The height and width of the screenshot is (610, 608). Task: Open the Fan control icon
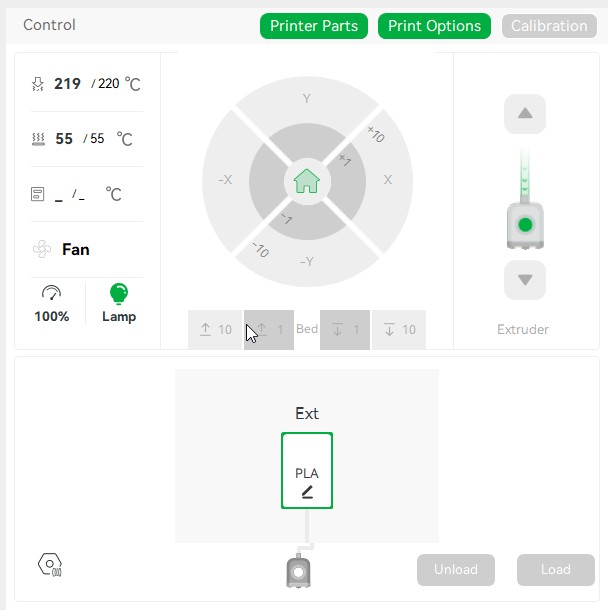(x=42, y=249)
